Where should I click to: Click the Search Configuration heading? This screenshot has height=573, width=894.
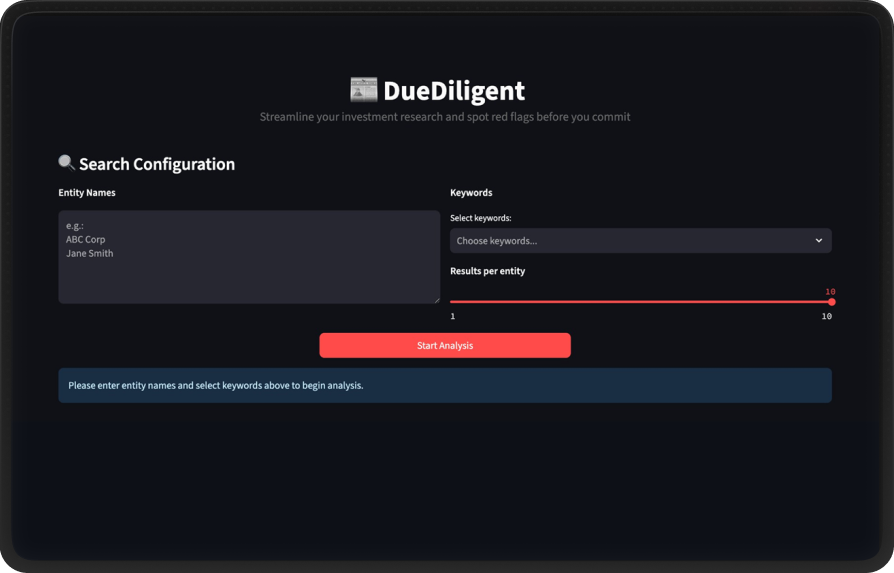point(157,164)
